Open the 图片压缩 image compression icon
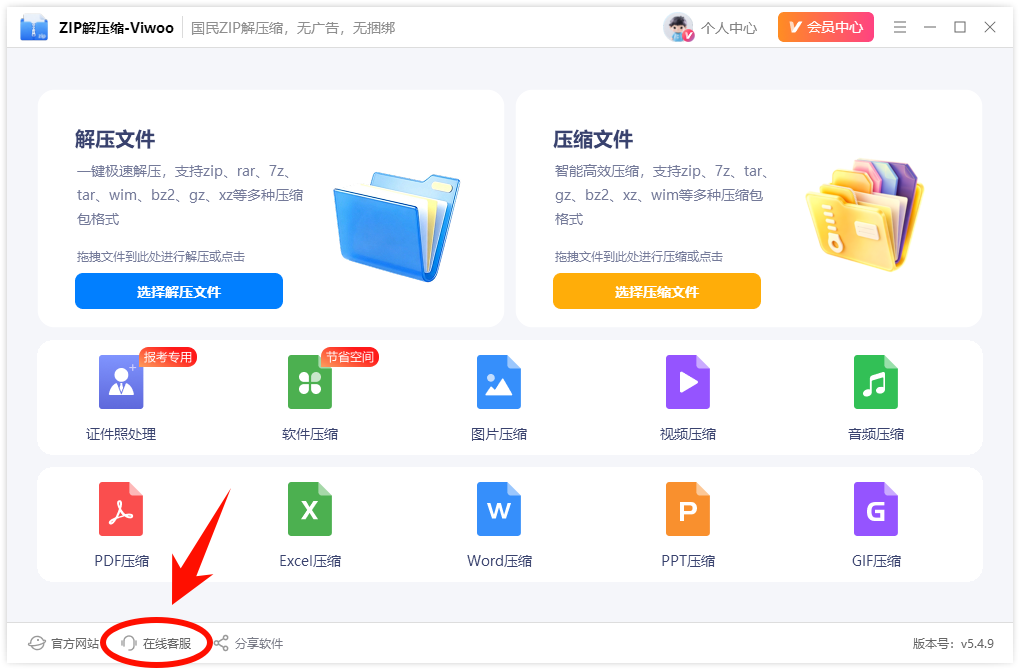Screen dimensions: 1020x670 coord(499,382)
